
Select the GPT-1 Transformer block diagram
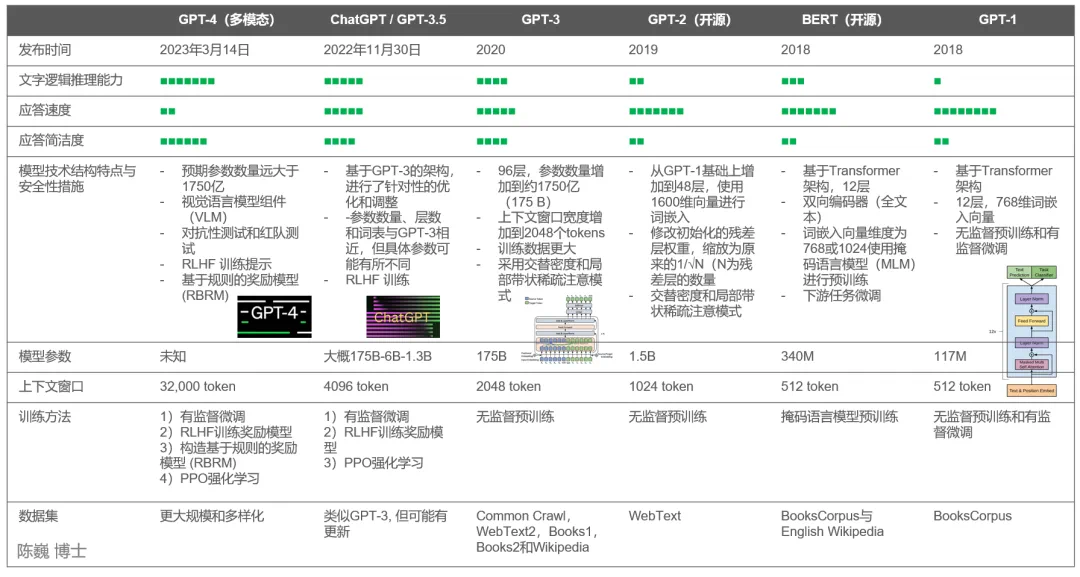(1030, 331)
